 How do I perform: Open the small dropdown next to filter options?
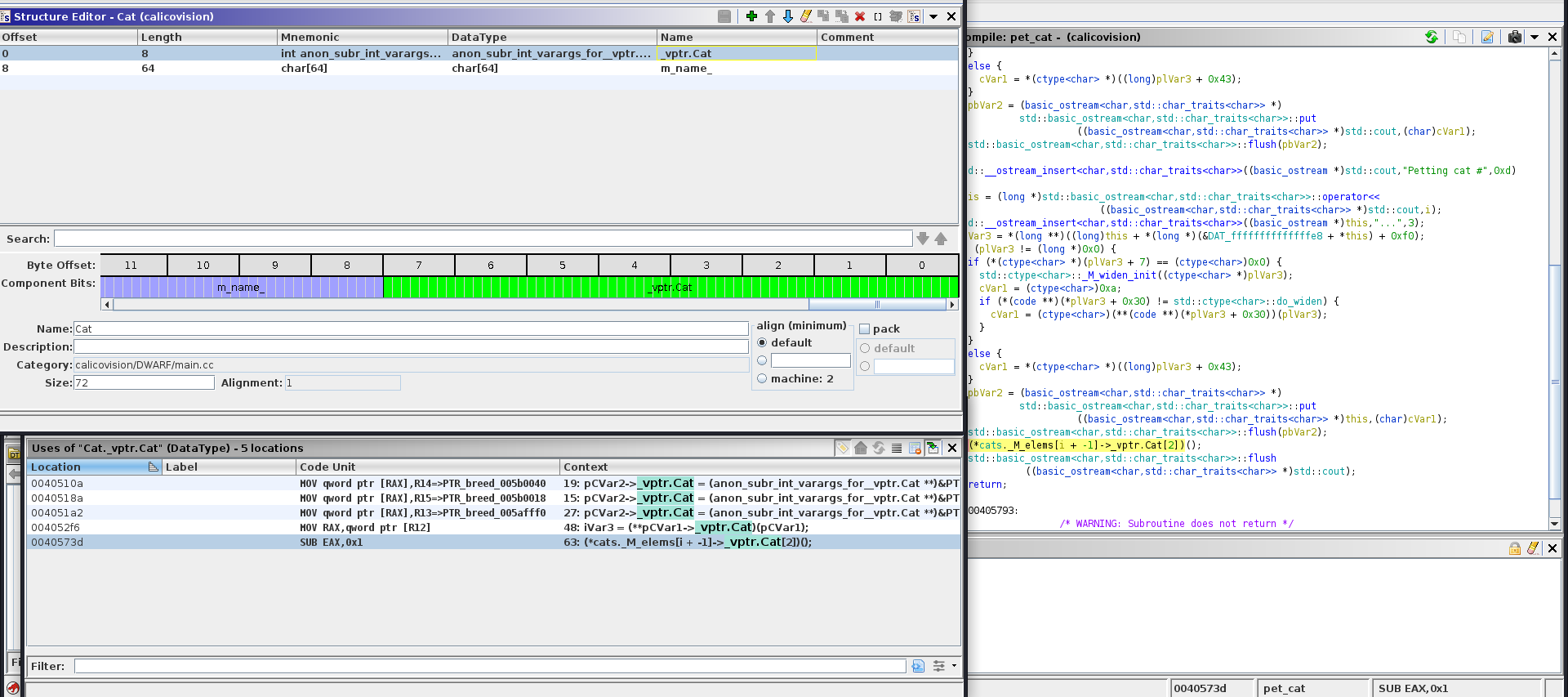point(954,666)
